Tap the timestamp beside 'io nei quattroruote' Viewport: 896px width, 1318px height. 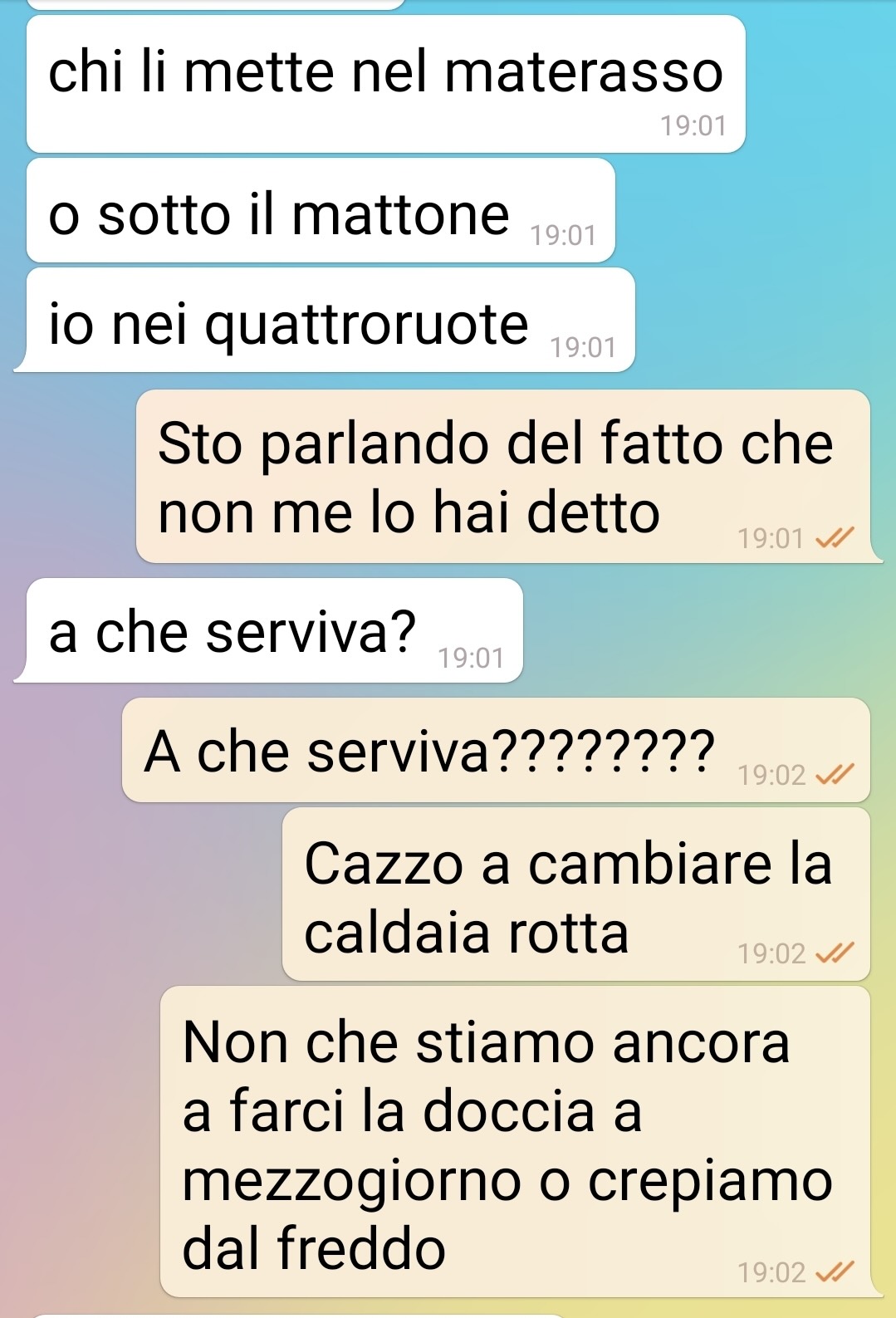[584, 347]
